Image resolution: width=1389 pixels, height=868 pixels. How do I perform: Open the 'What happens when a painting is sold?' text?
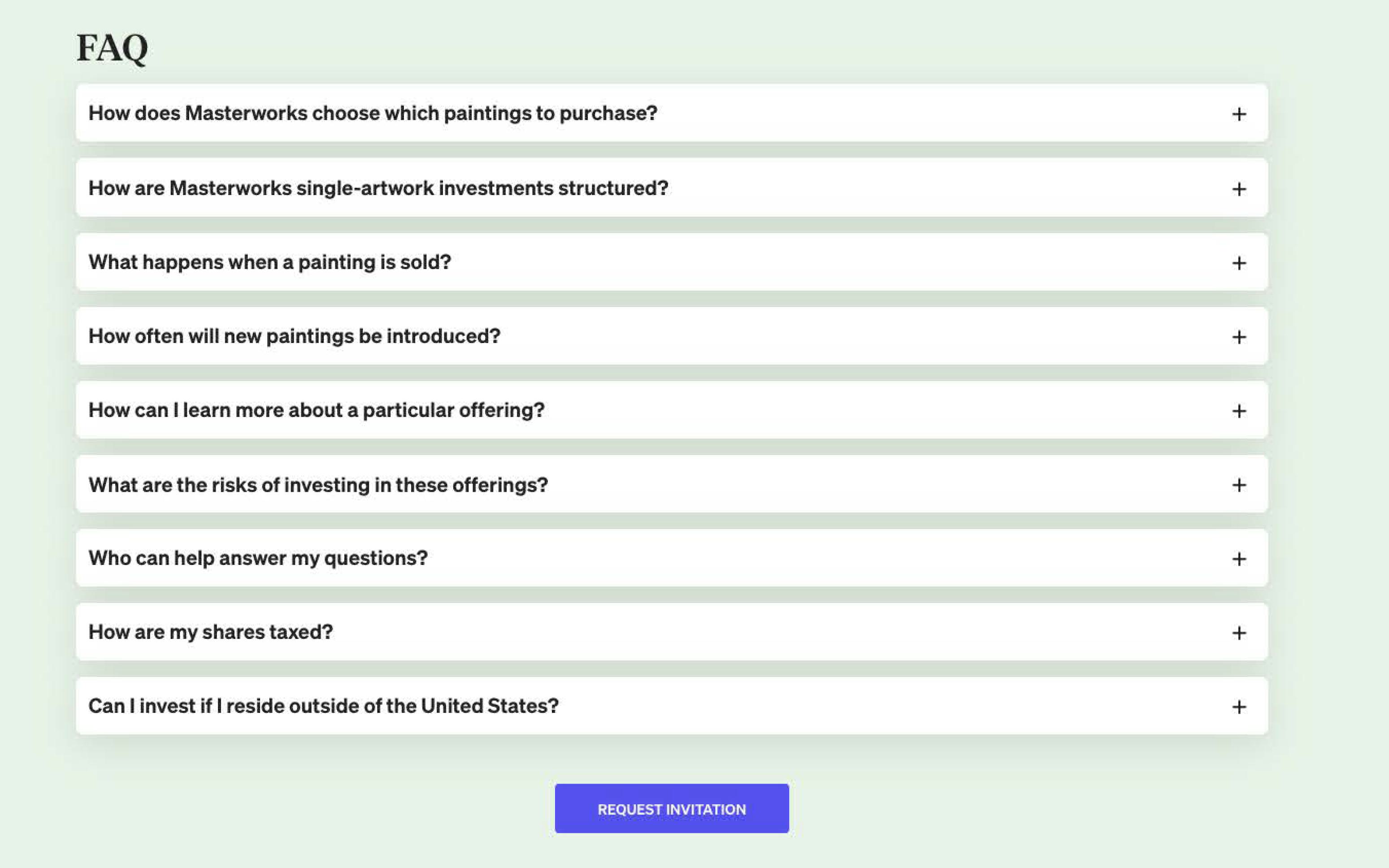(270, 262)
